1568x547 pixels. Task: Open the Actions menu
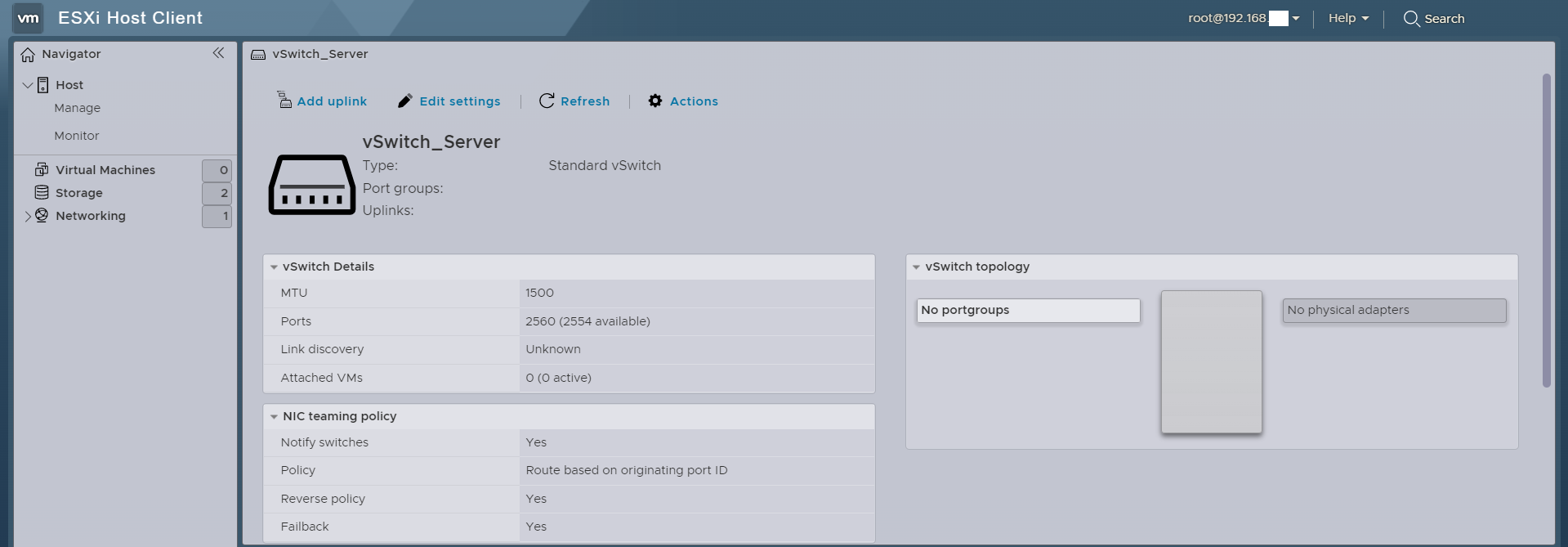(x=683, y=101)
